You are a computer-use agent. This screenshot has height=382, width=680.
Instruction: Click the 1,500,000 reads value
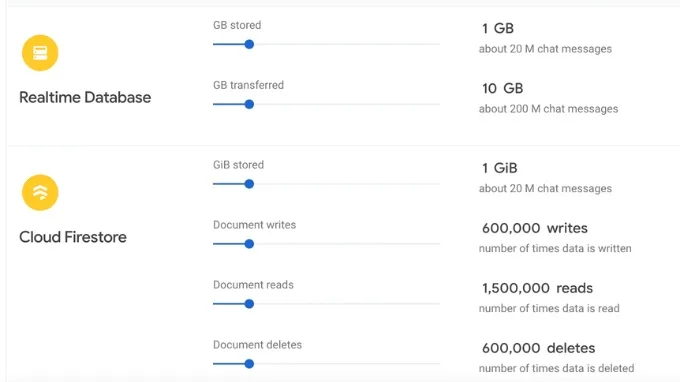[x=537, y=288]
